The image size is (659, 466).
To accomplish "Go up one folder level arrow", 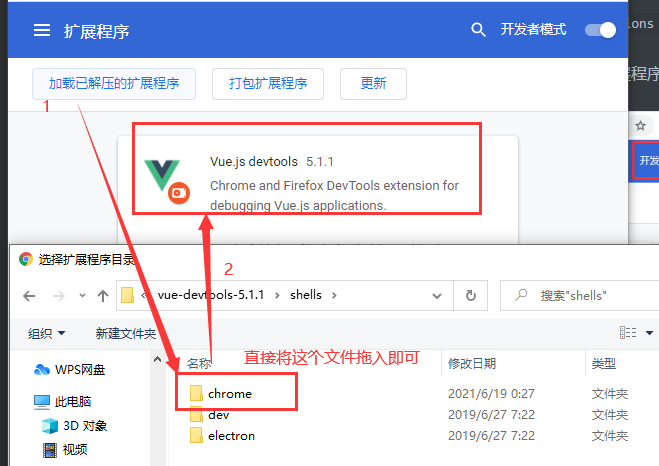I will tap(103, 296).
